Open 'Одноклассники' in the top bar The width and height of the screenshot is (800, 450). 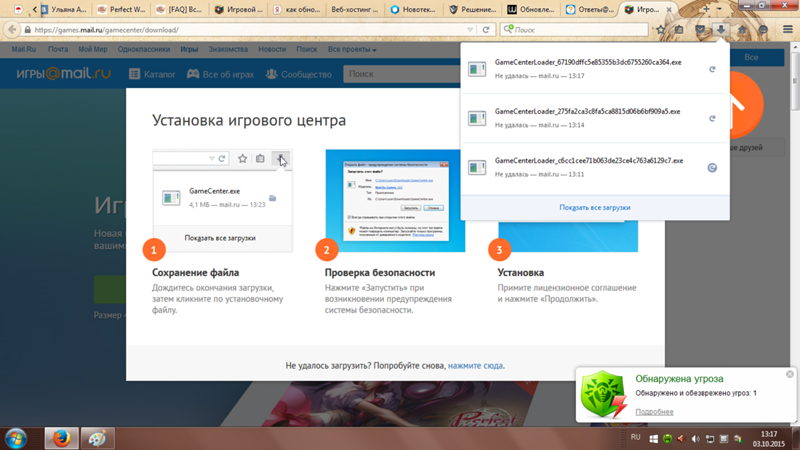point(143,49)
